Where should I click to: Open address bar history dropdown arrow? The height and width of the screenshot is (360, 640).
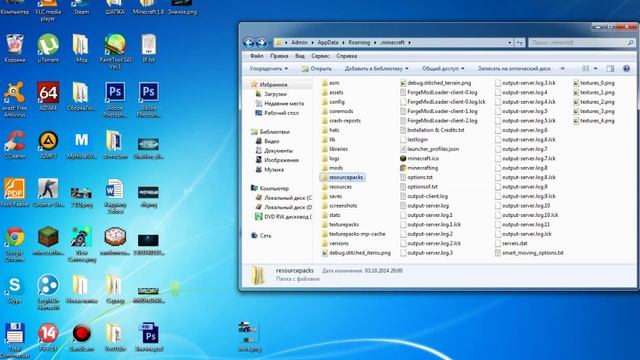click(x=509, y=42)
